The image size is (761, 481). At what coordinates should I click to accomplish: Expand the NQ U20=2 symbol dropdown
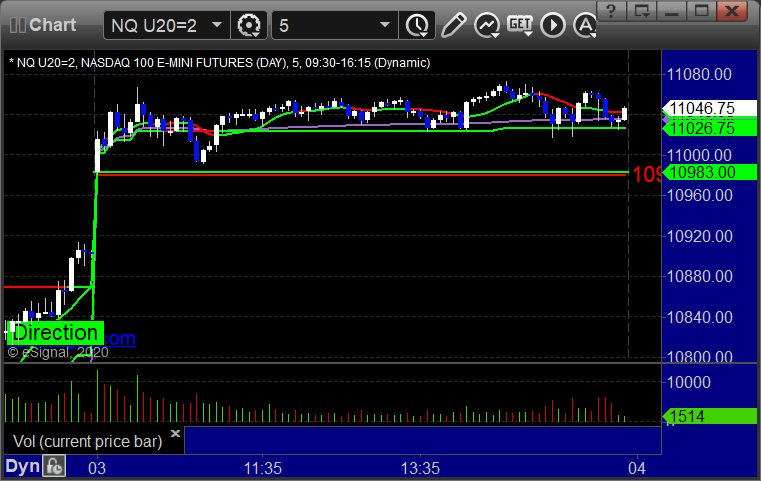tap(217, 25)
